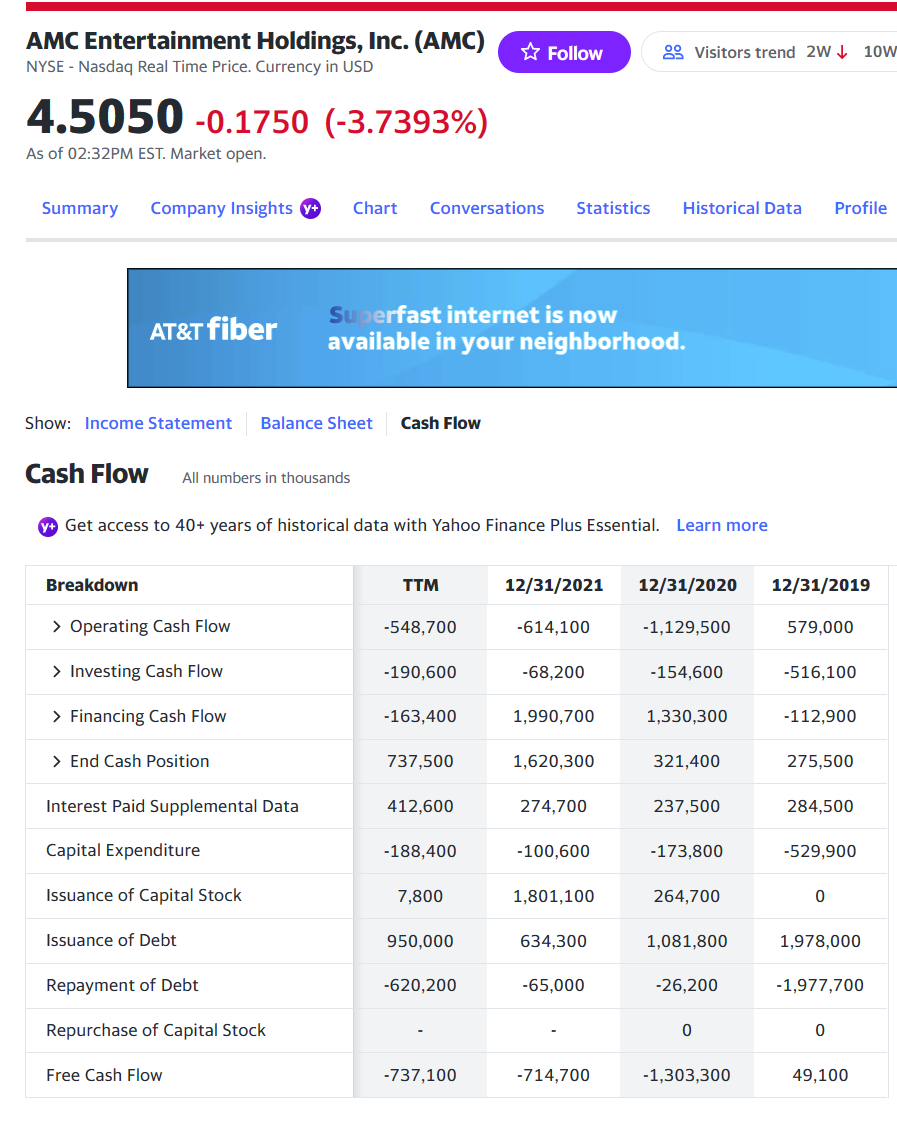Click the Y+ badge beside Yahoo Finance Plus message

tap(48, 526)
